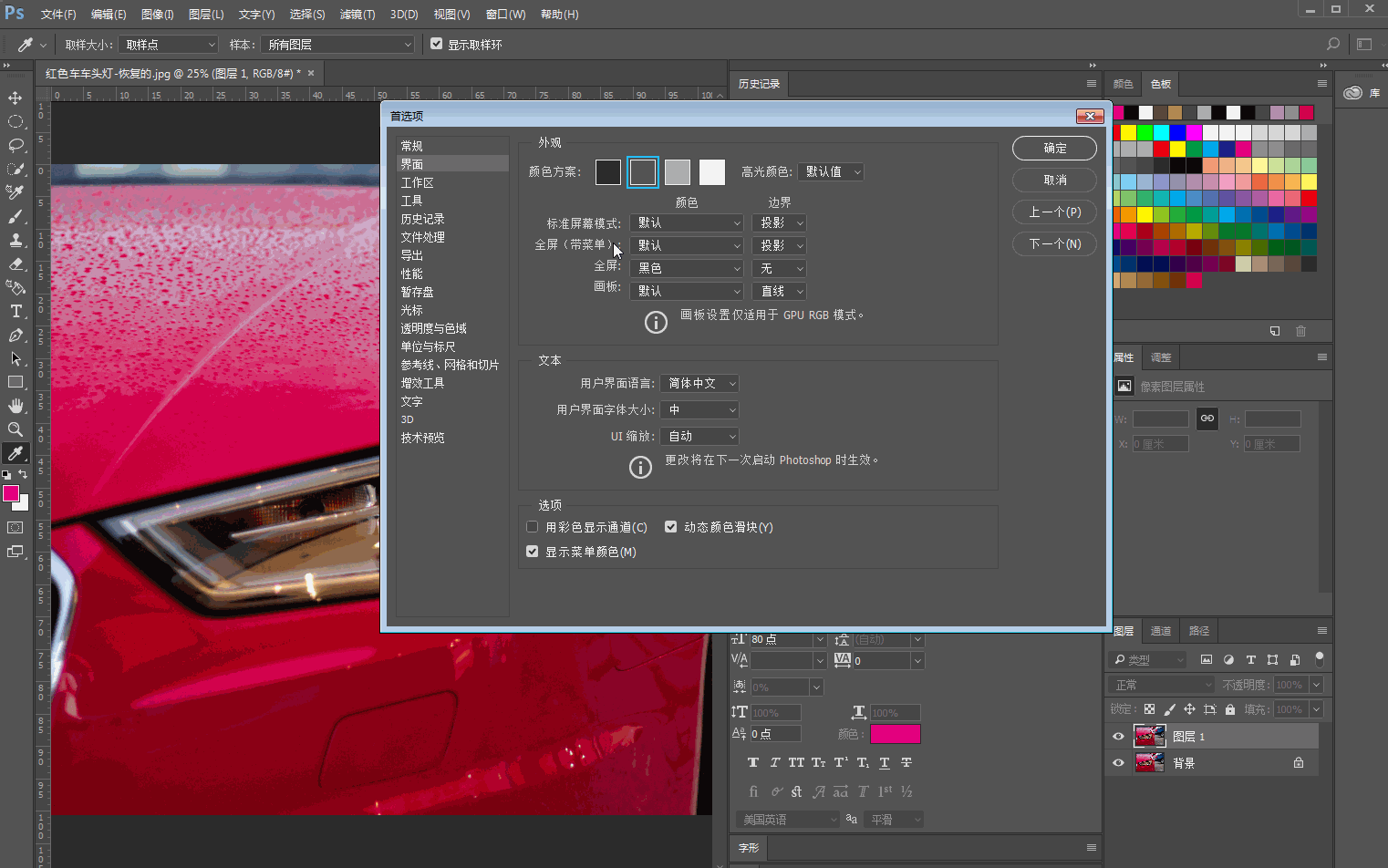Choose darkest color theme swatch
The height and width of the screenshot is (868, 1388).
point(608,171)
